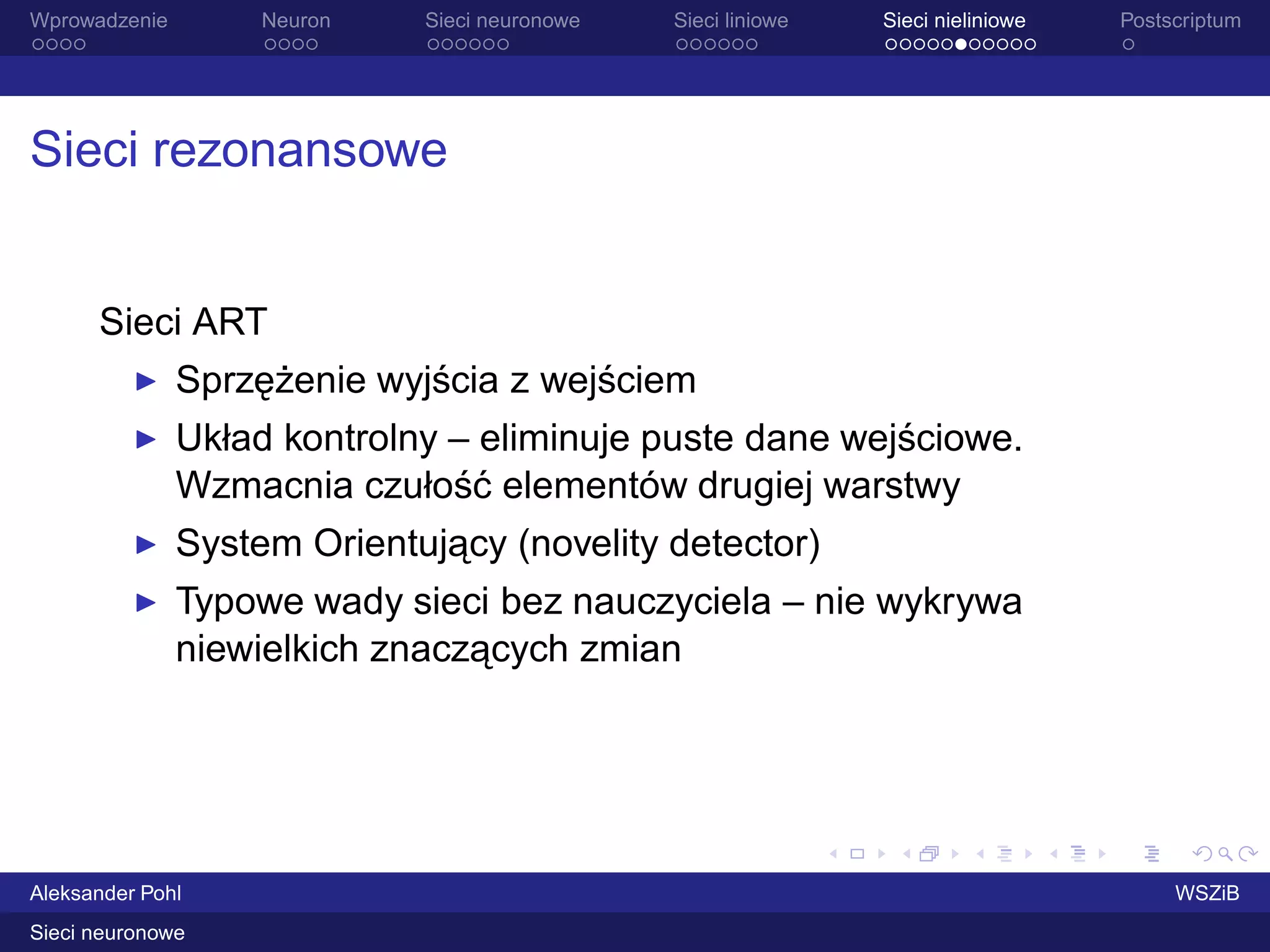Click bullet triangle before System Orientujący

point(146,545)
